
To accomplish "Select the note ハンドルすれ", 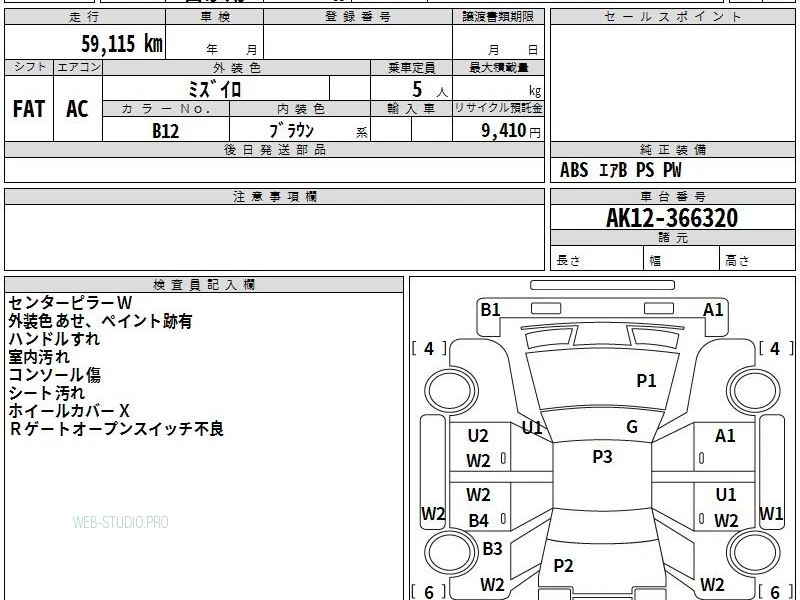I will click(54, 339).
